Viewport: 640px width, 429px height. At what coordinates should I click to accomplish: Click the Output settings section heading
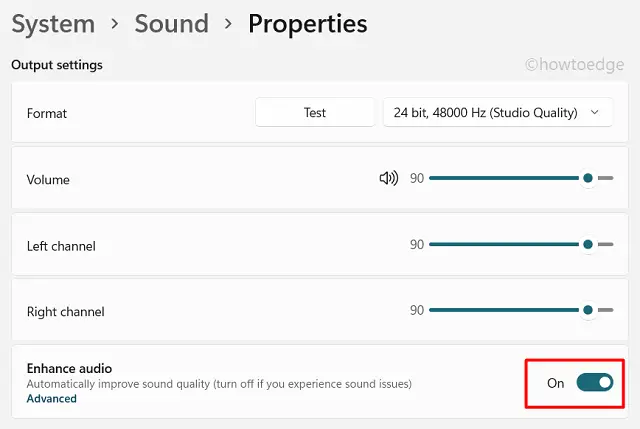57,65
